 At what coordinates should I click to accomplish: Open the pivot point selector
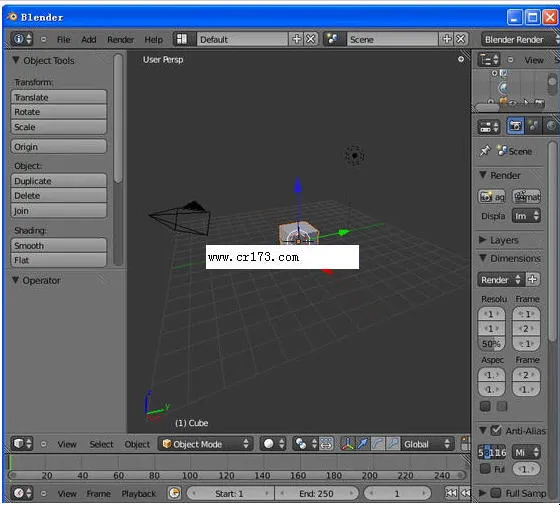click(x=304, y=444)
